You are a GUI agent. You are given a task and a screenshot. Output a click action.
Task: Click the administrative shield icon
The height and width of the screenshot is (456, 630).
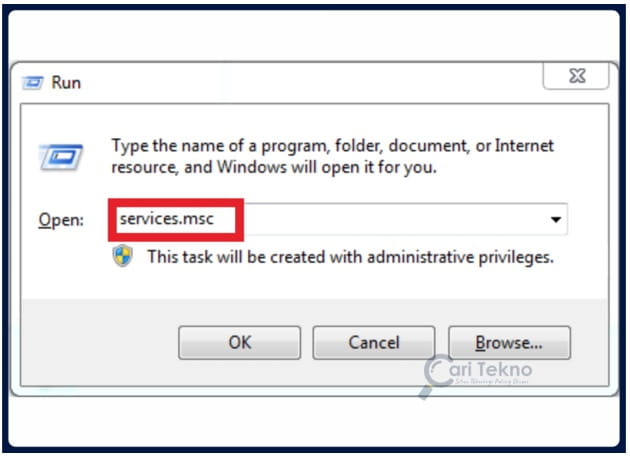[122, 256]
